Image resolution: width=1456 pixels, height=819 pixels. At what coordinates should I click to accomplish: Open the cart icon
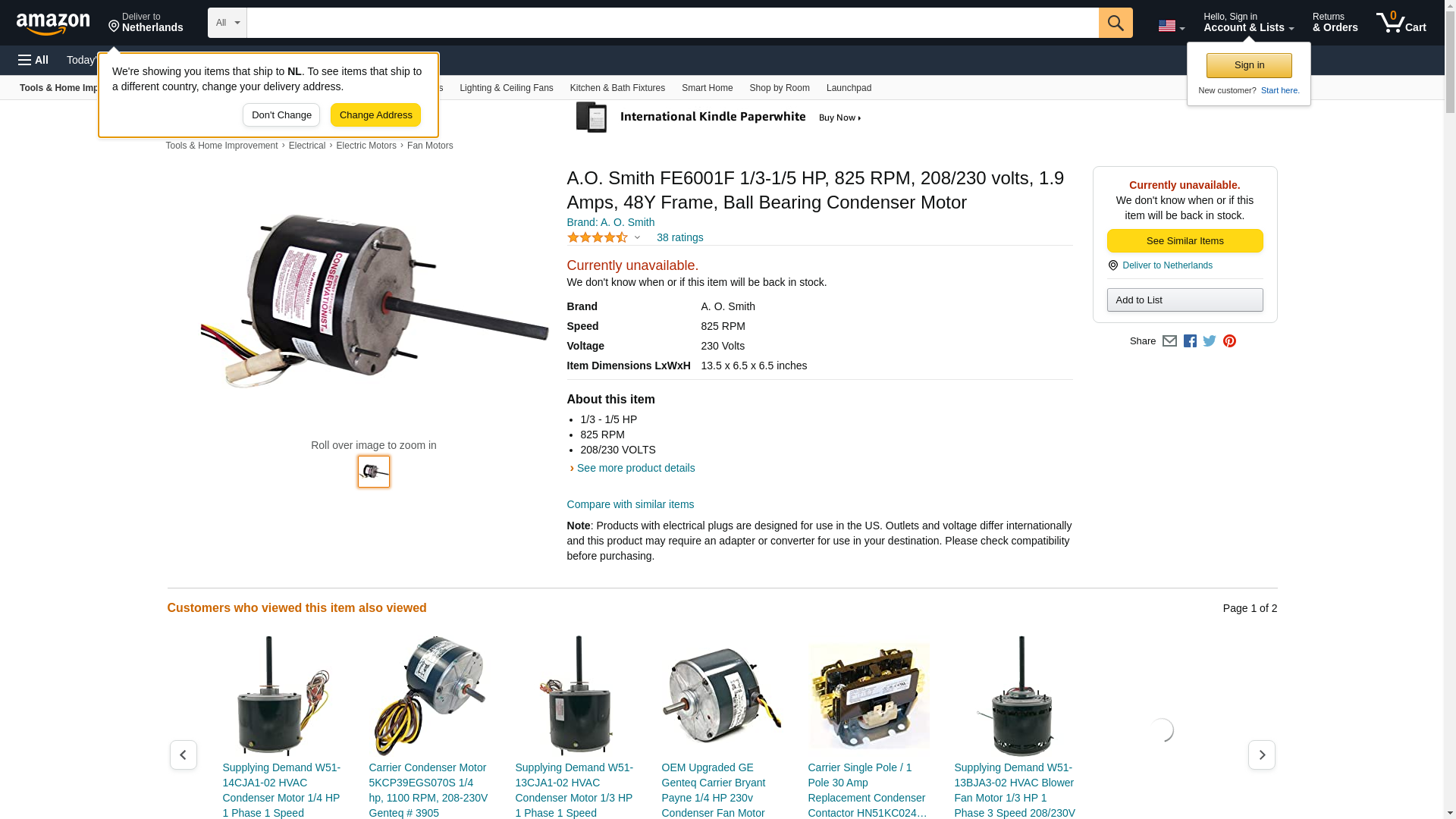point(1401,23)
